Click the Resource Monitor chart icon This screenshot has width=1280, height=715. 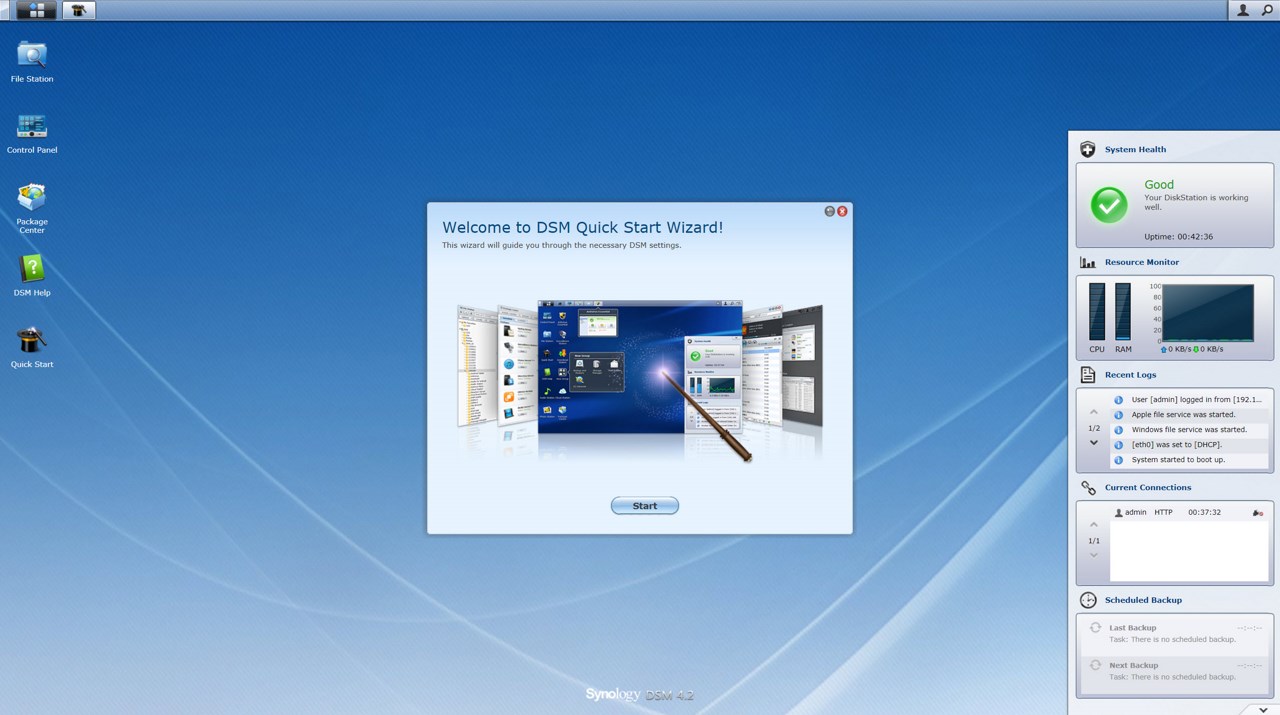pyautogui.click(x=1088, y=262)
